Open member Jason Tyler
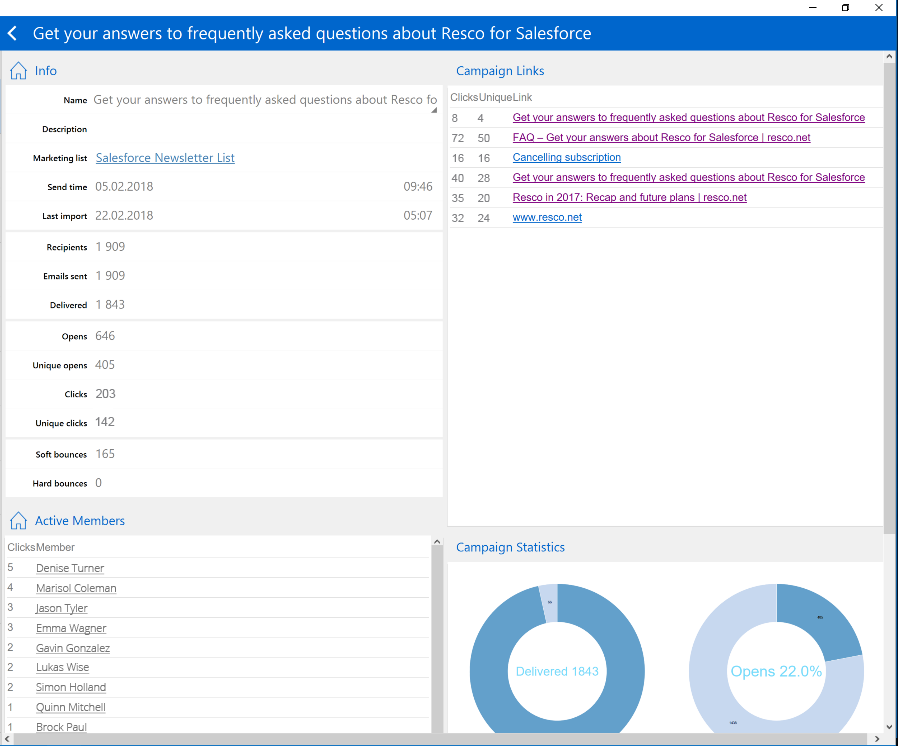The width and height of the screenshot is (898, 746). (61, 608)
